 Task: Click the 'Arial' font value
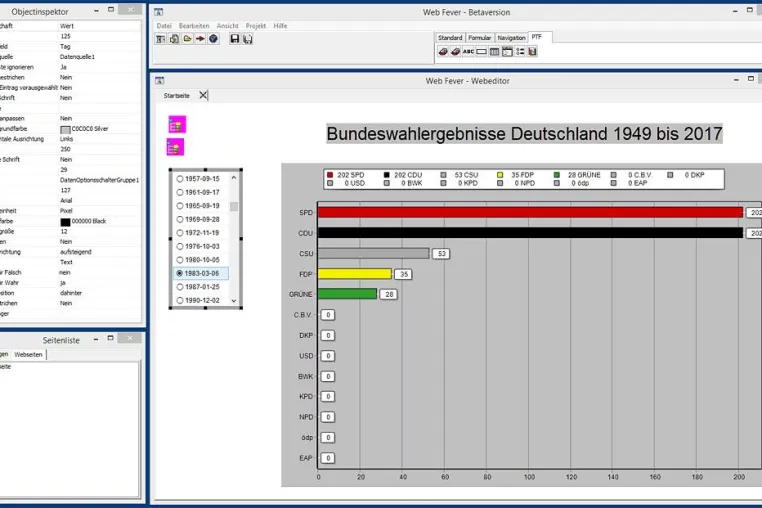tap(66, 200)
